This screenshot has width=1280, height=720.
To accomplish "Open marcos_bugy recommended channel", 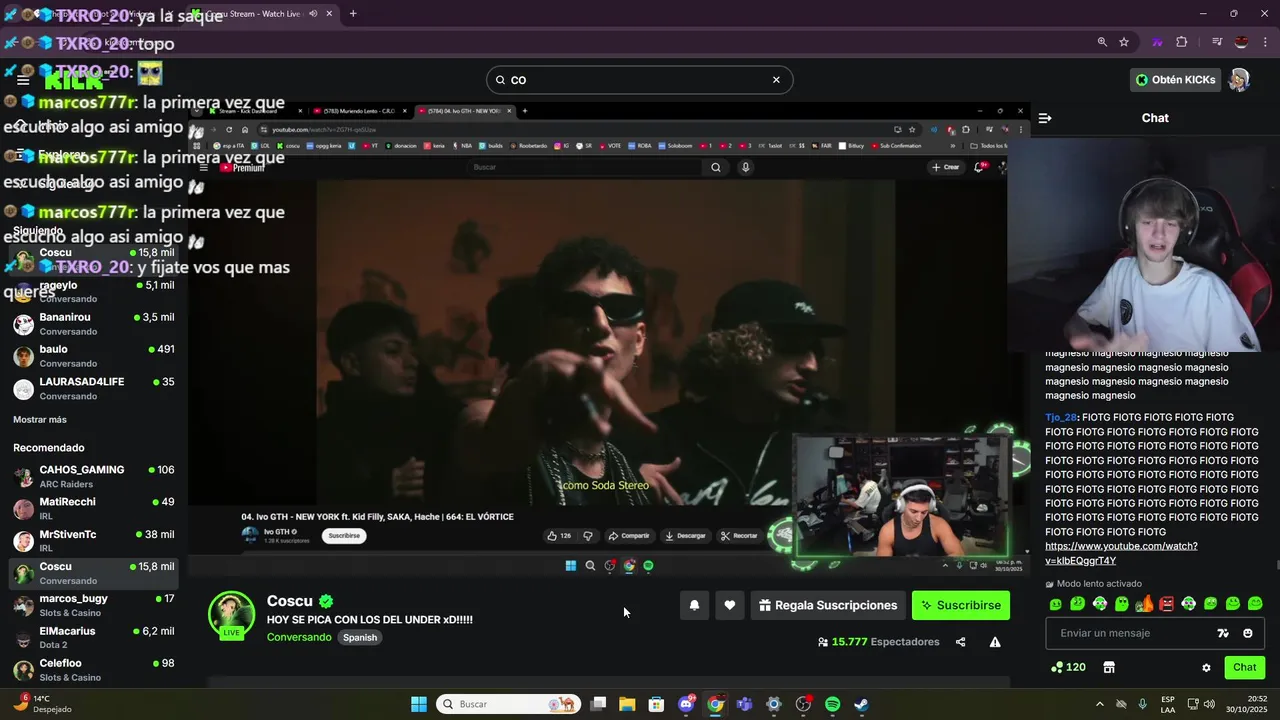I will click(x=94, y=605).
